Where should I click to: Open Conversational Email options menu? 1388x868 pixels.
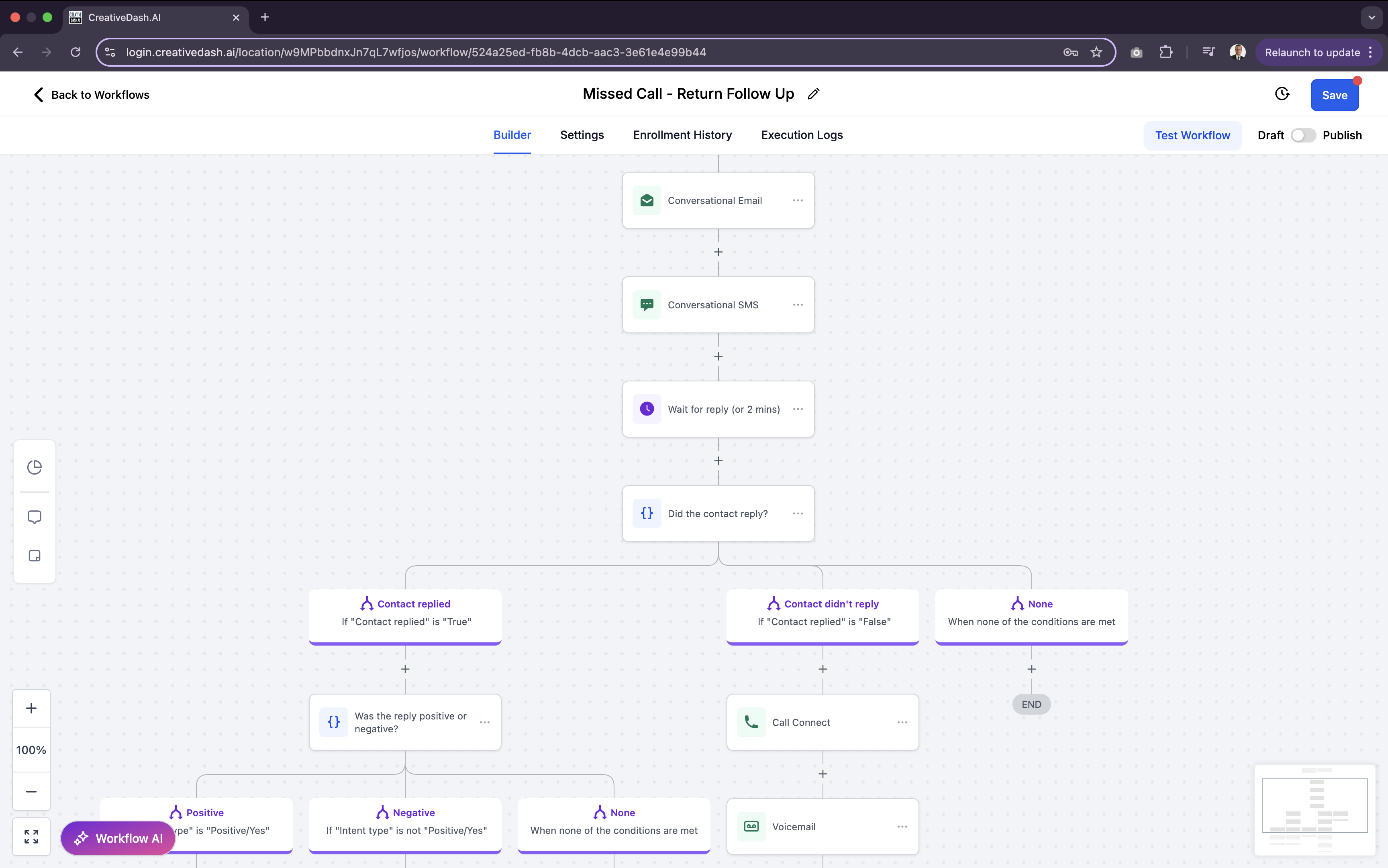(x=798, y=200)
